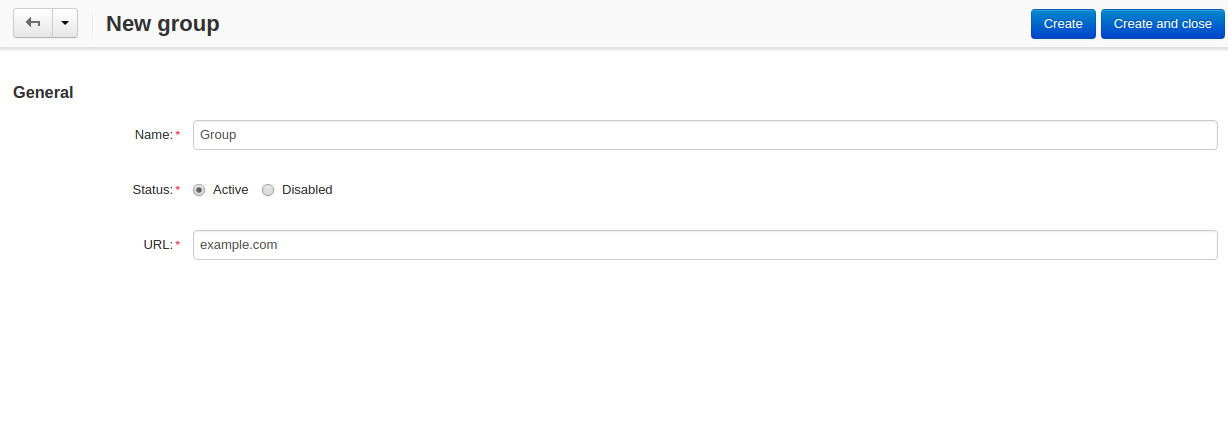The width and height of the screenshot is (1228, 433).
Task: Click the 'URL:' field label
Action: (158, 245)
